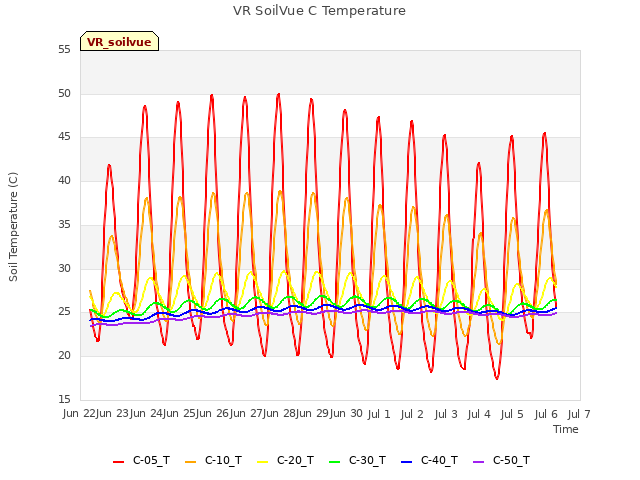Click the Jul 6 x-axis date label
This screenshot has height=480, width=640.
pos(546,414)
